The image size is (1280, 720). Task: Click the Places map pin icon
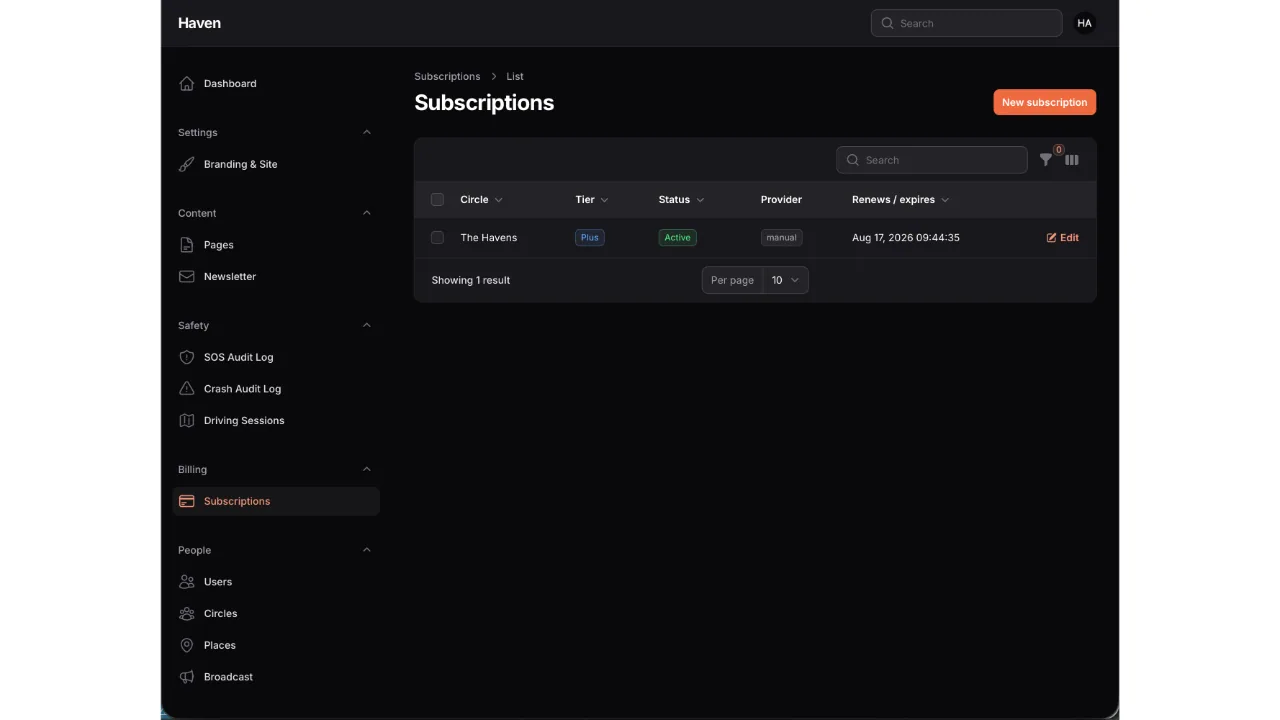click(x=186, y=645)
